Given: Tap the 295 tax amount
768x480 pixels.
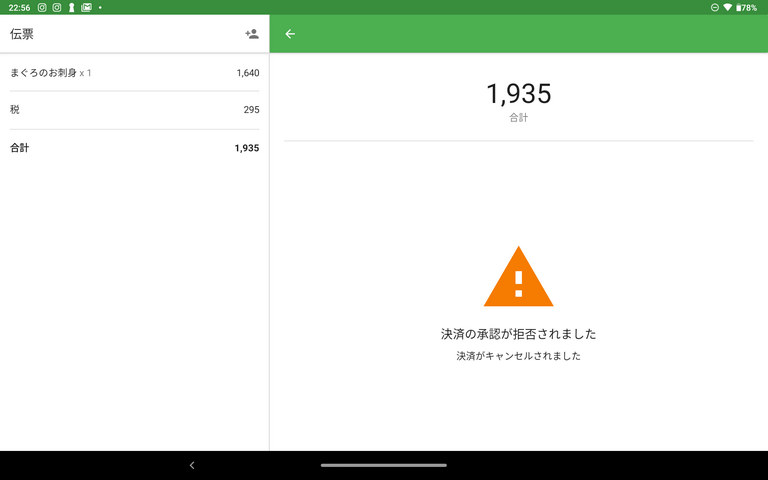Looking at the screenshot, I should (x=251, y=110).
